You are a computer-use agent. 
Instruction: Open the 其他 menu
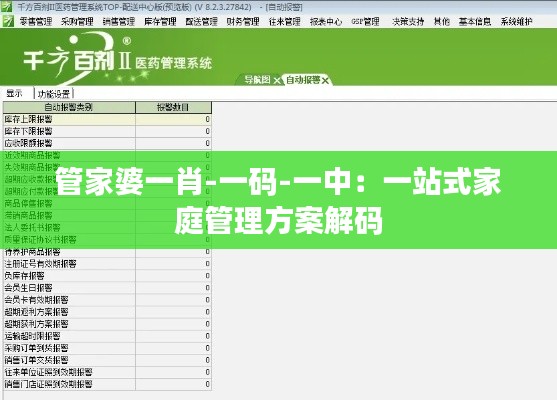pyautogui.click(x=442, y=22)
